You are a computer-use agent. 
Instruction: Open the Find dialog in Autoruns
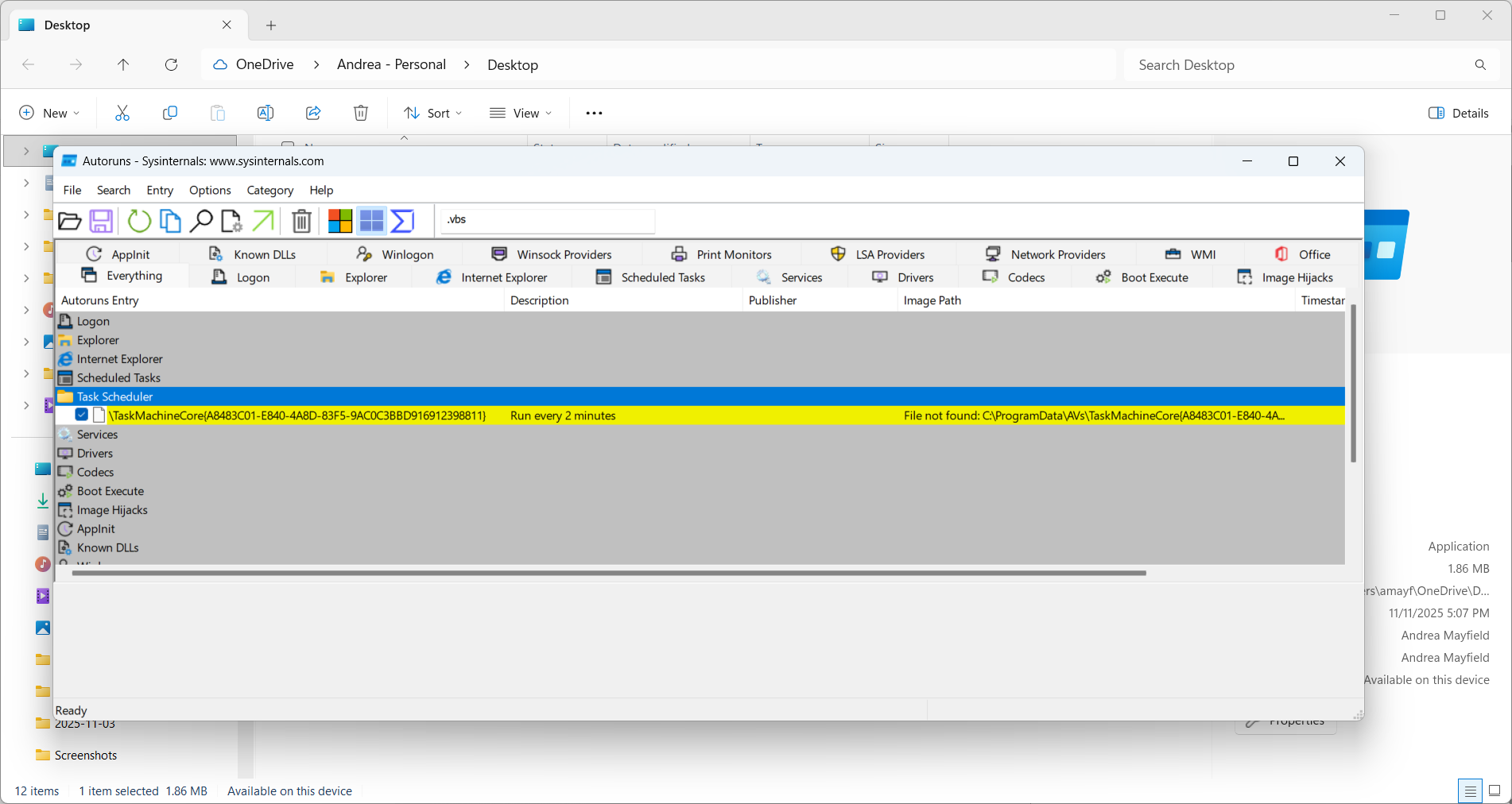pos(202,221)
